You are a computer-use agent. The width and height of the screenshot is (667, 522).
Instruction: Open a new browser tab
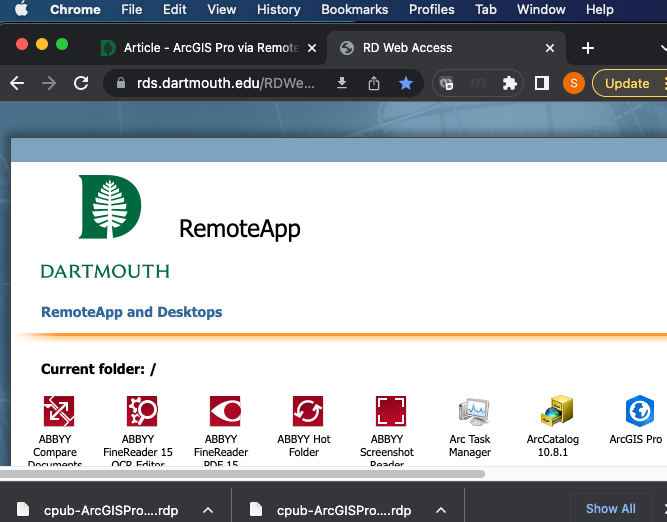(x=588, y=48)
